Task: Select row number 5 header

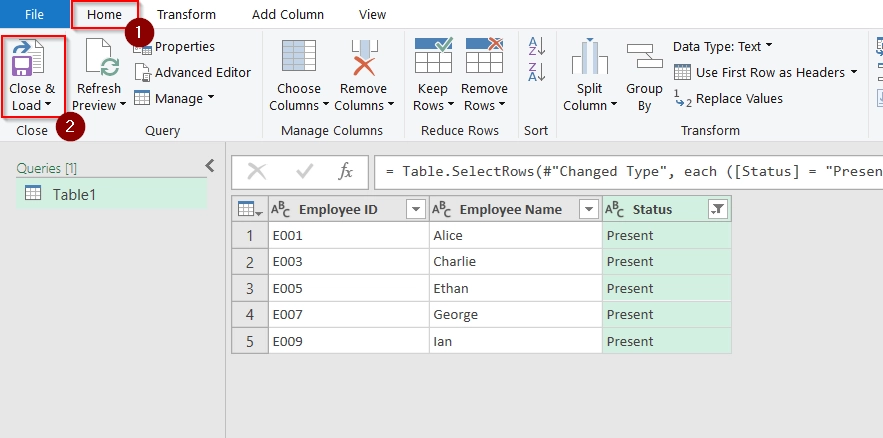Action: [250, 341]
